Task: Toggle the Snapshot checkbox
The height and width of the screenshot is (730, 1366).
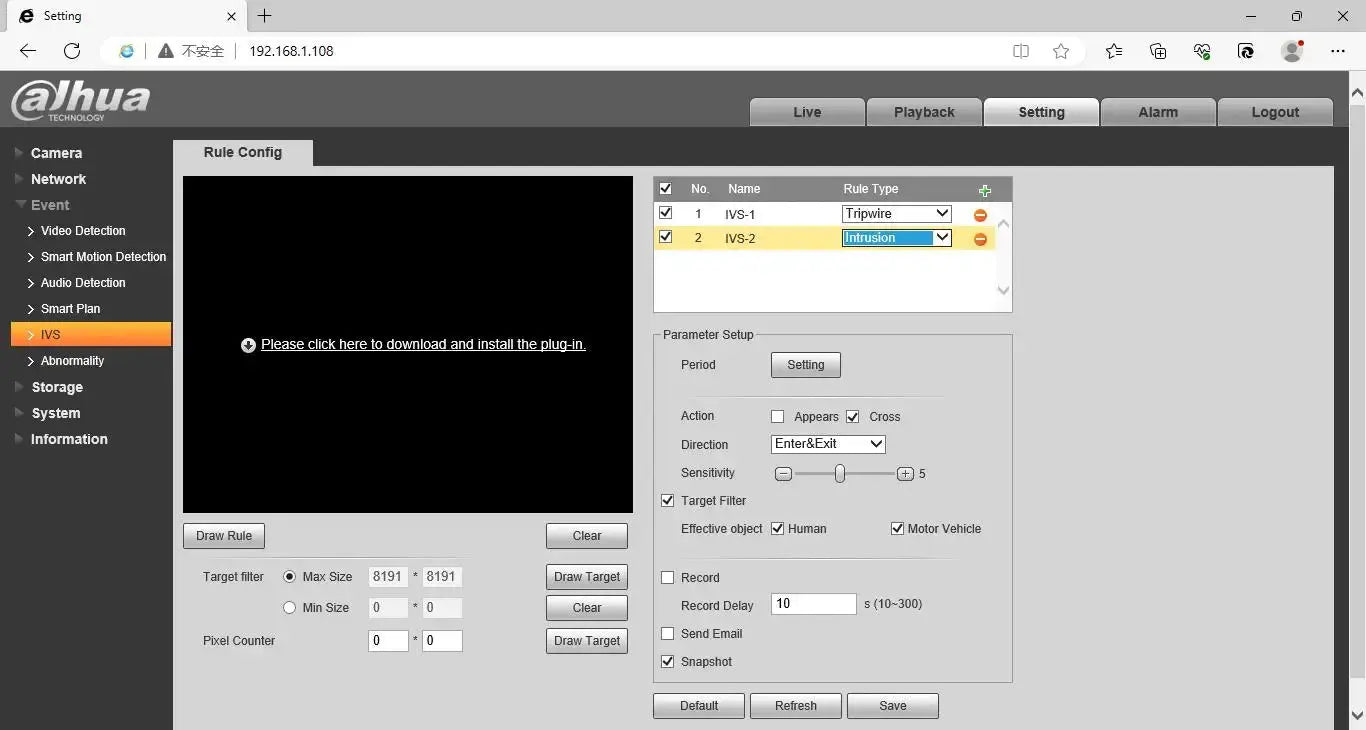Action: [668, 662]
